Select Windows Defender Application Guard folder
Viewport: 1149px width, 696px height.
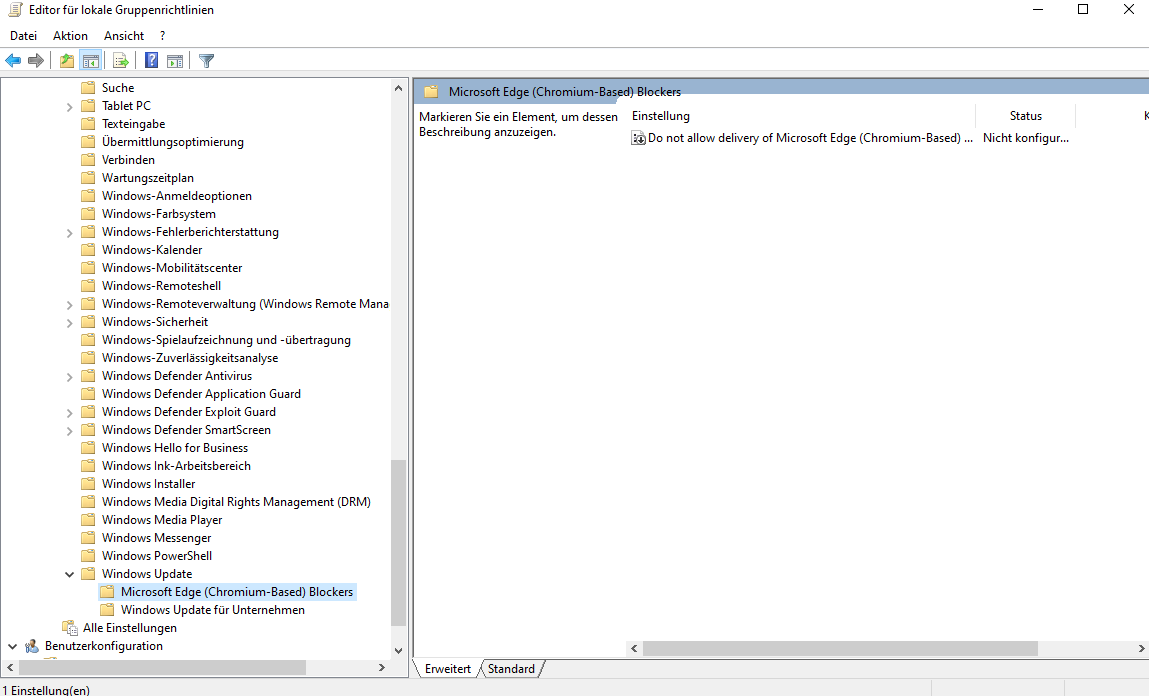(x=201, y=394)
